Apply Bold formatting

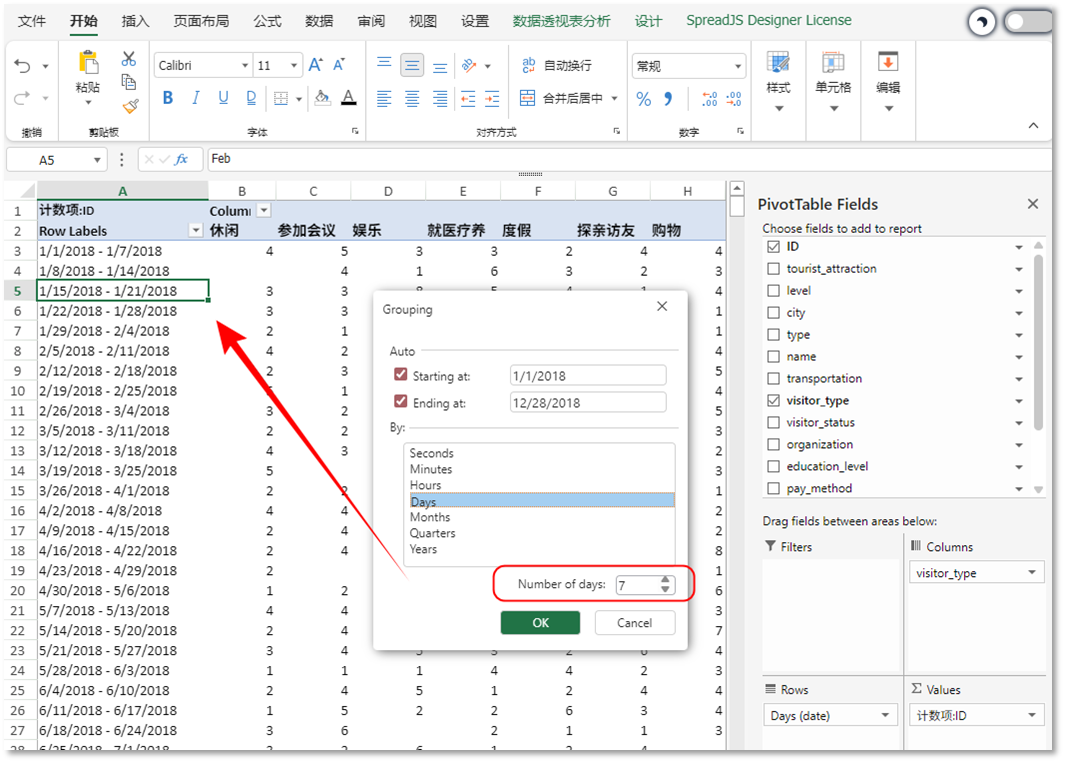168,98
